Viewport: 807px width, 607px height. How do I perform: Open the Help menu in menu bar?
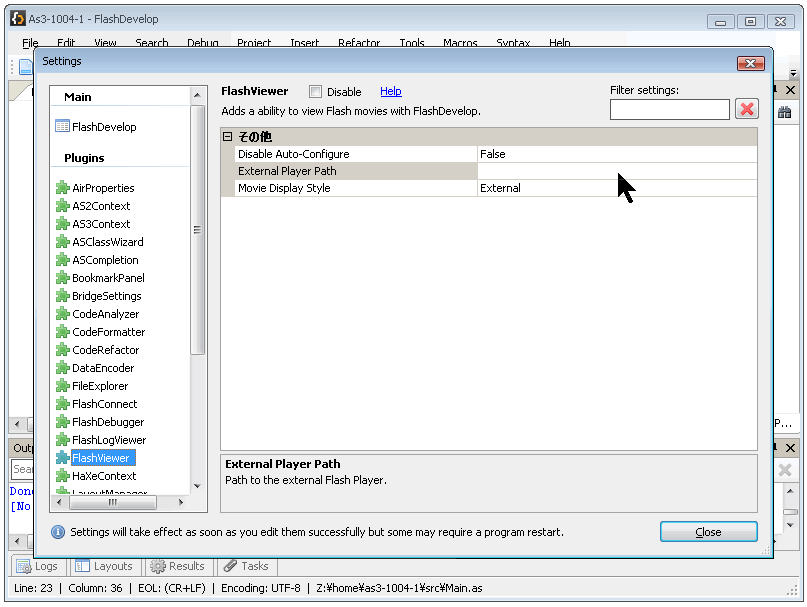559,43
